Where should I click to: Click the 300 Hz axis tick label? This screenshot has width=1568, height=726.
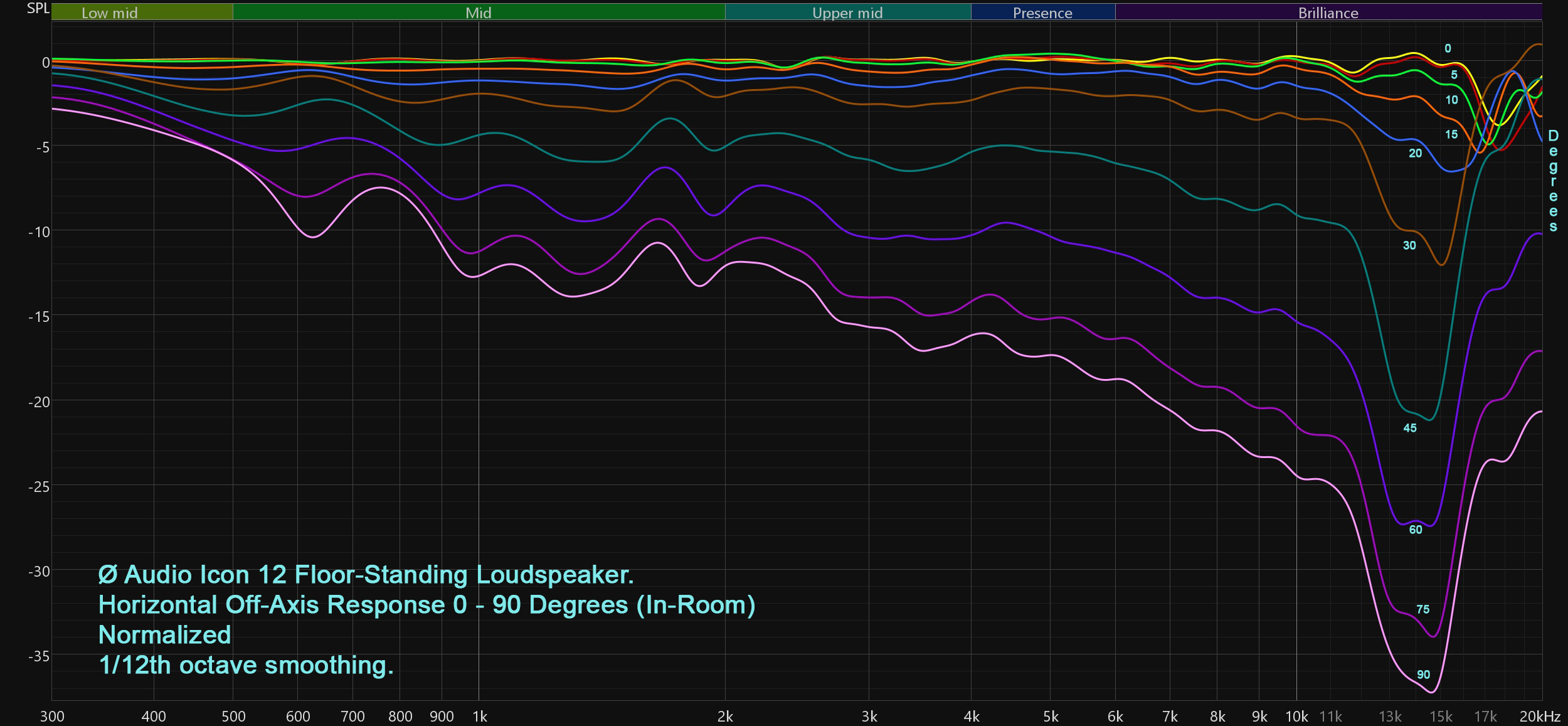pos(52,716)
